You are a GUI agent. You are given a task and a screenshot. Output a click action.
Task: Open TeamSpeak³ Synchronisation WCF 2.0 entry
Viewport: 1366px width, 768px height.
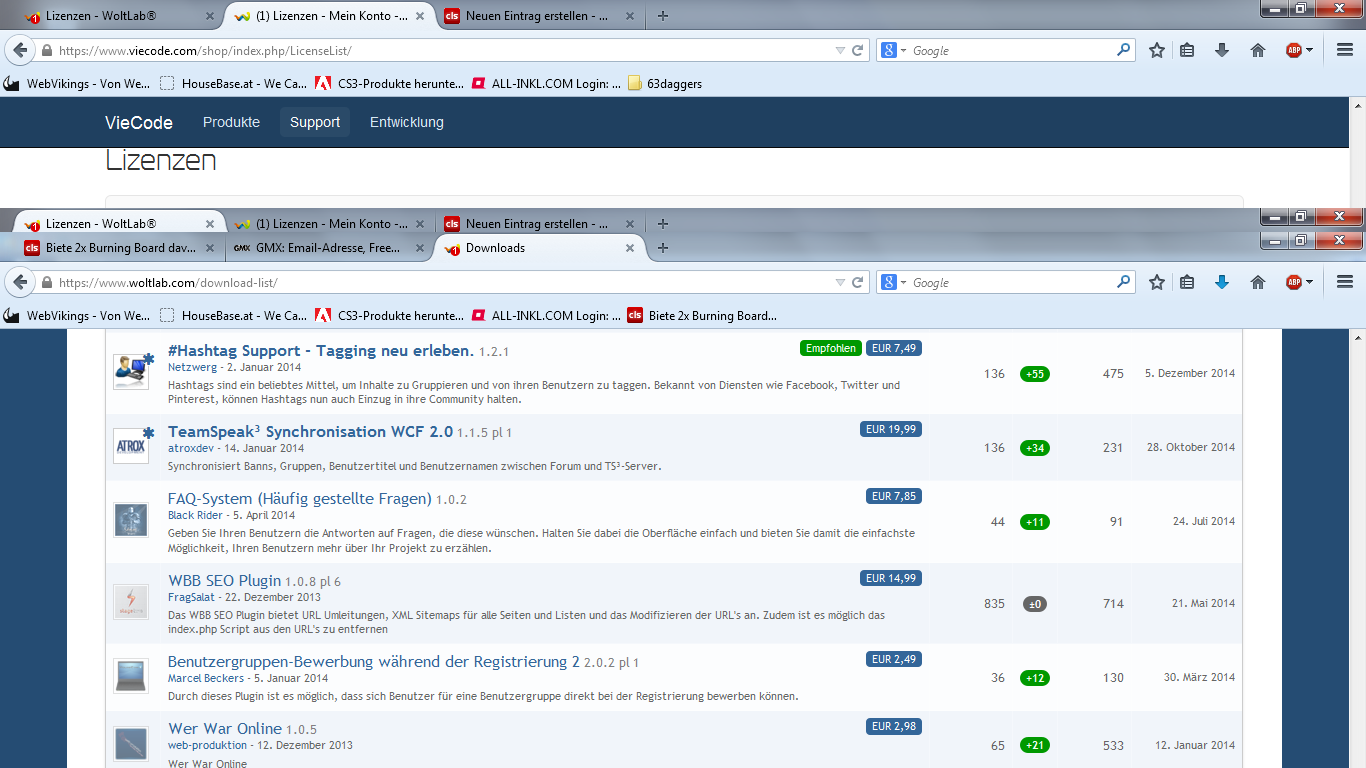(x=310, y=431)
